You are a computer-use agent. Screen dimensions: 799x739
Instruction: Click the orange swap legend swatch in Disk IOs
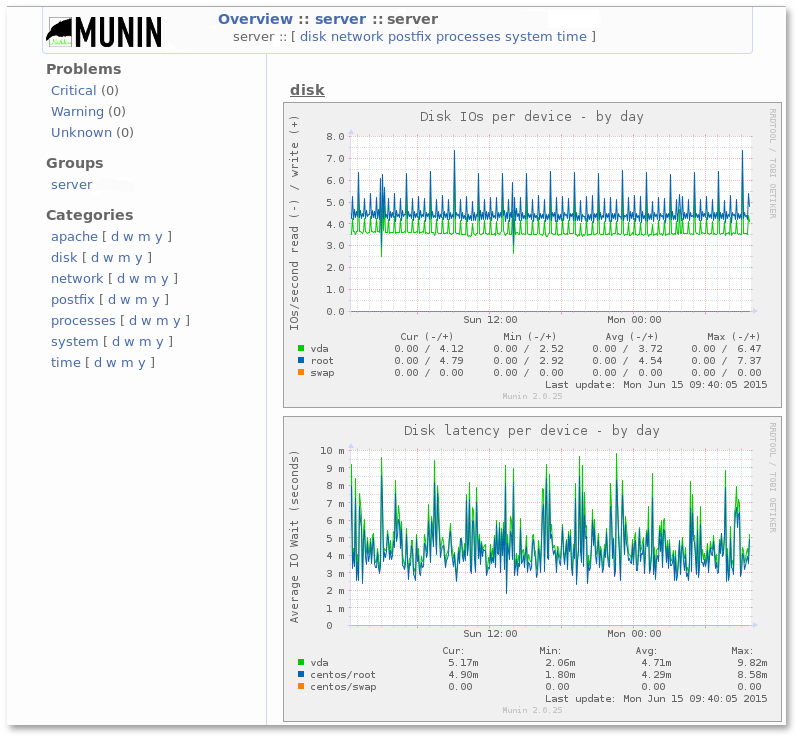pyautogui.click(x=301, y=372)
